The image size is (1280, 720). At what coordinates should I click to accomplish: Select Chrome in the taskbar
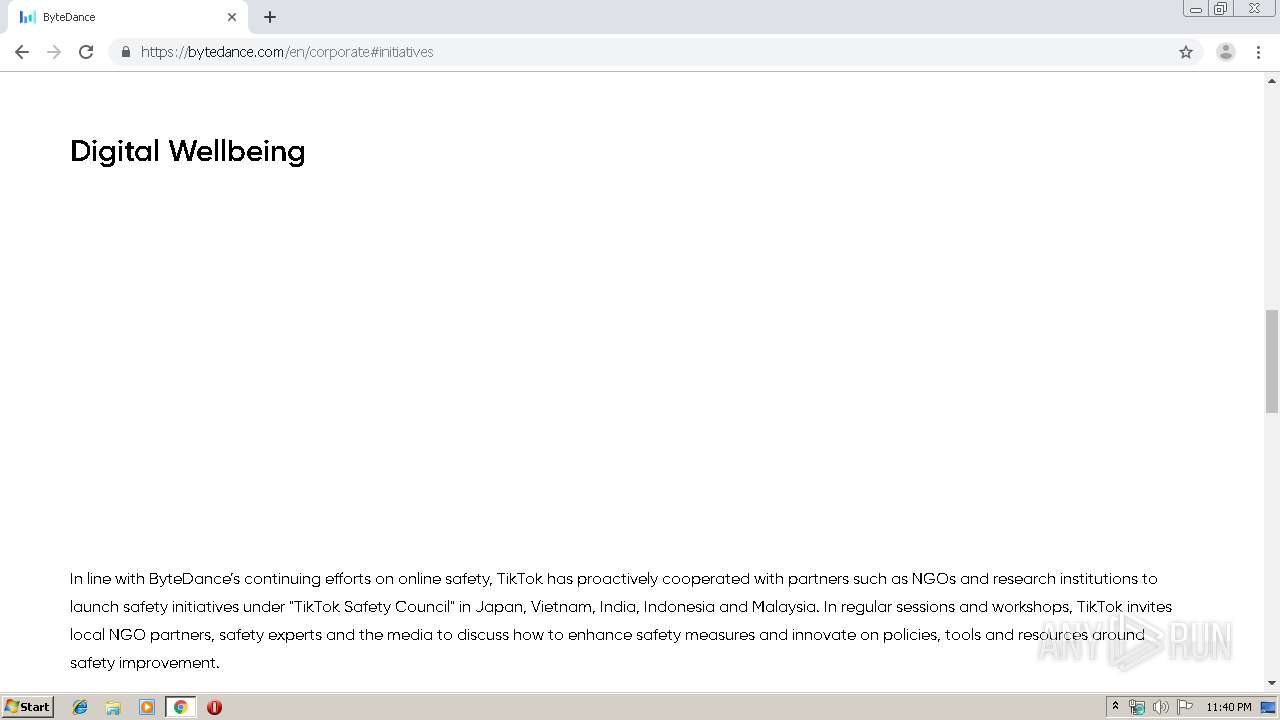point(180,707)
